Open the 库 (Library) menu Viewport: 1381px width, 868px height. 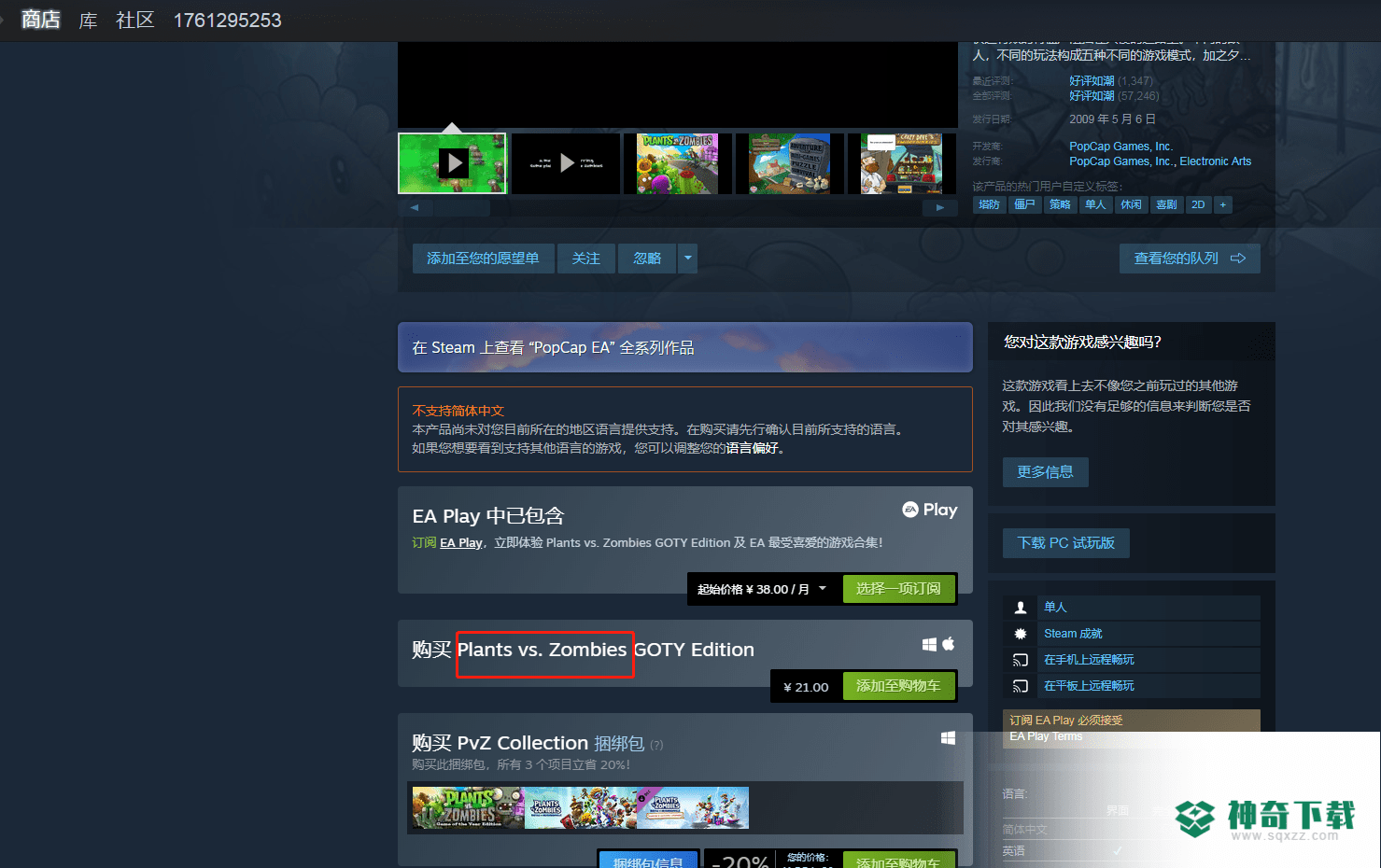point(88,20)
